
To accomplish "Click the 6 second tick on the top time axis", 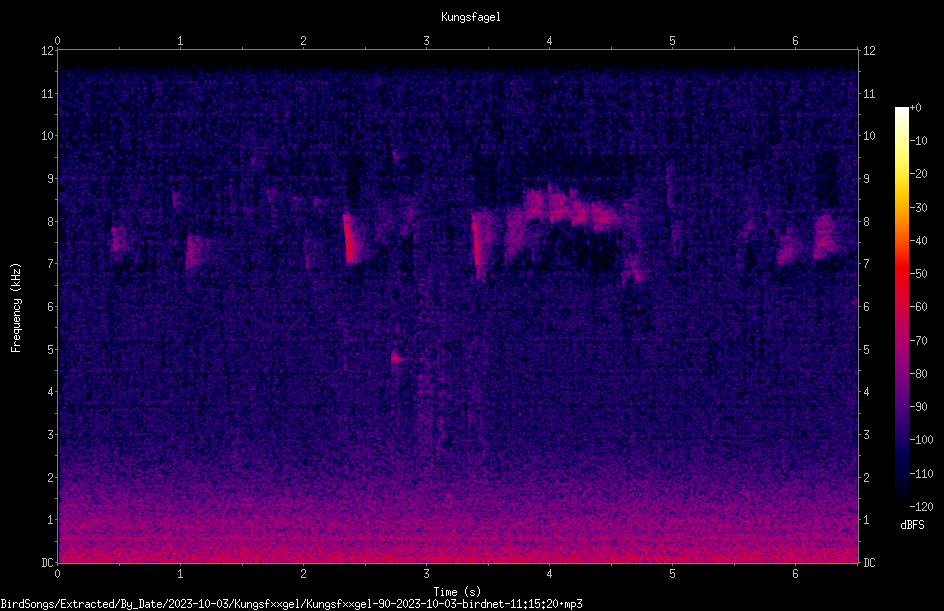I will tap(795, 41).
